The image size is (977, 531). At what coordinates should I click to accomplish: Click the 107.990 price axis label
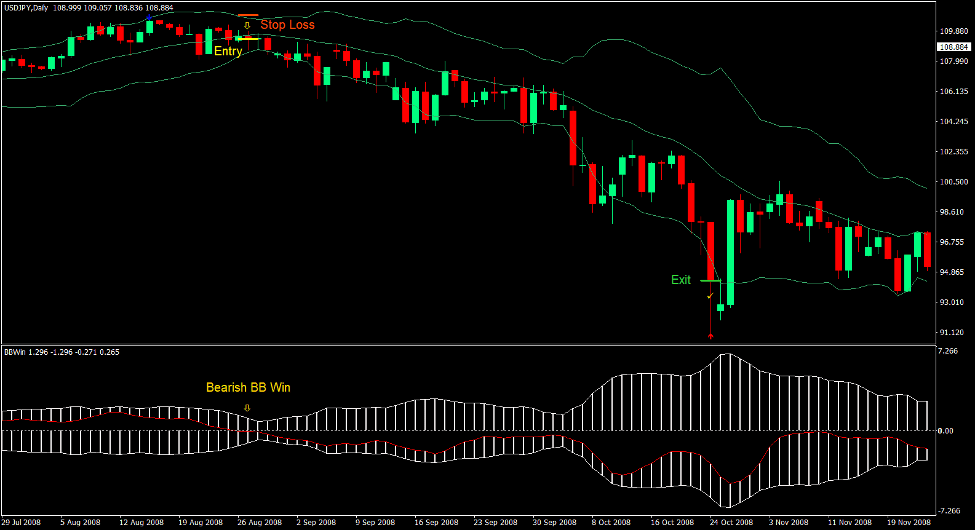pyautogui.click(x=953, y=61)
